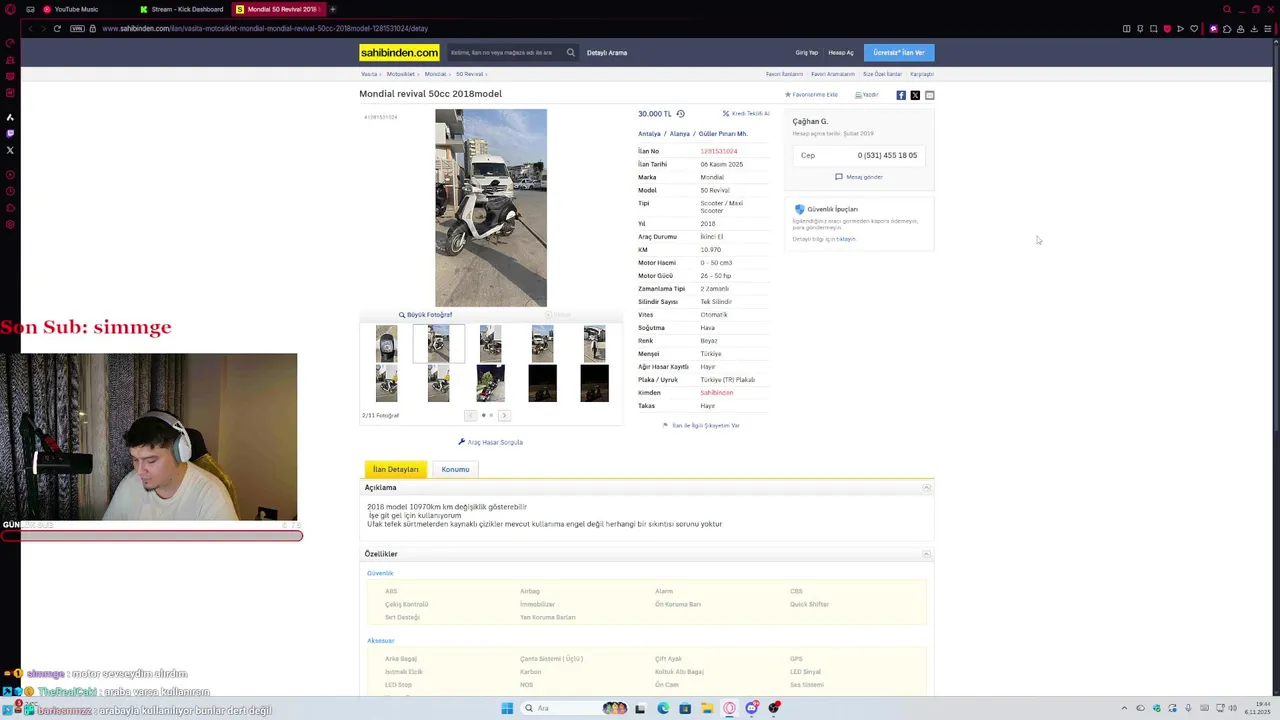The height and width of the screenshot is (720, 1280).
Task: Report listing via İlan ile İlgili Şikayetim Var
Action: coord(701,426)
